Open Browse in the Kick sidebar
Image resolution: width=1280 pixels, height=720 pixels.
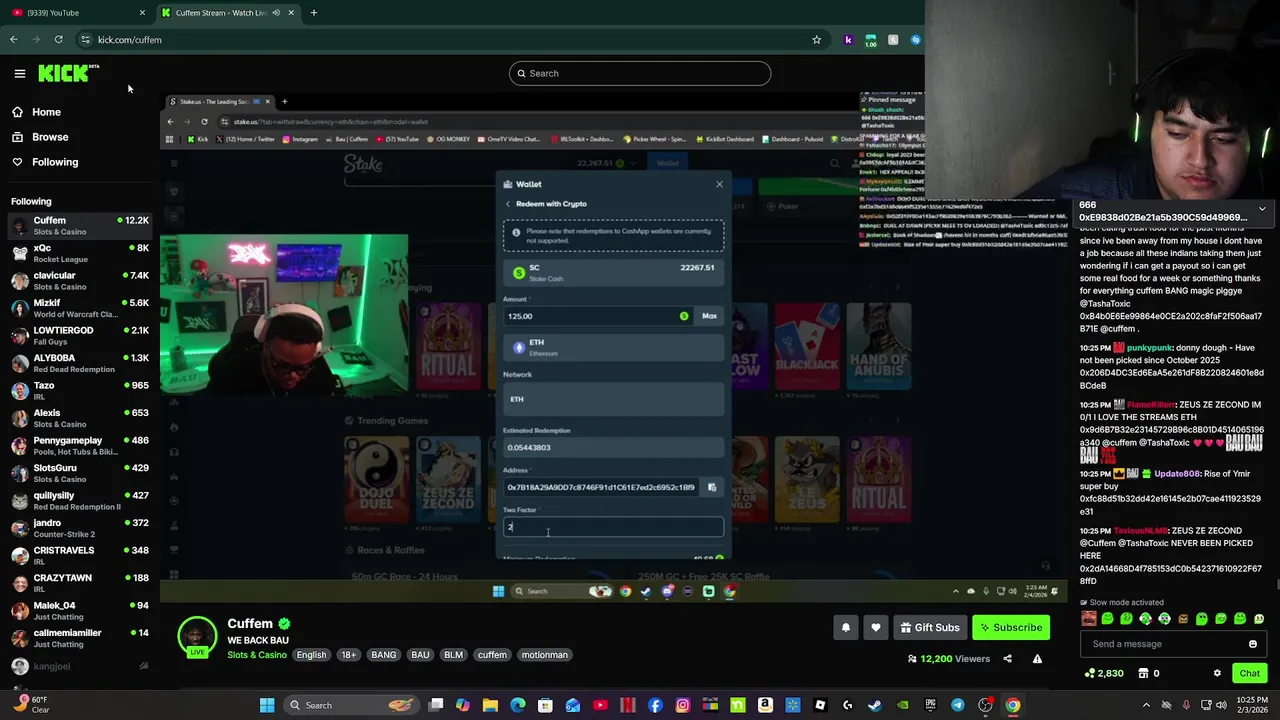pyautogui.click(x=50, y=137)
